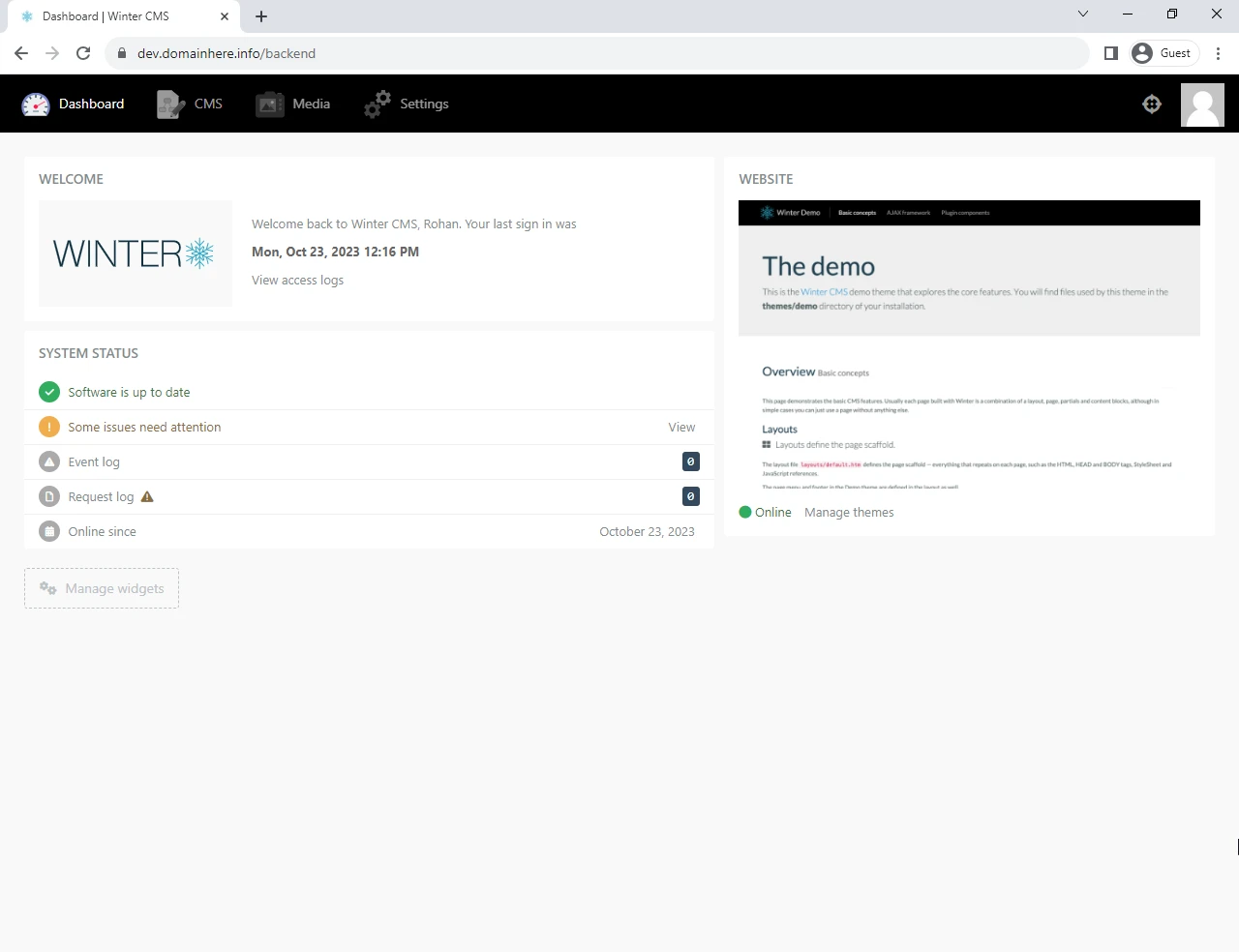Click the Online since label
Image resolution: width=1239 pixels, height=952 pixels.
tap(102, 531)
